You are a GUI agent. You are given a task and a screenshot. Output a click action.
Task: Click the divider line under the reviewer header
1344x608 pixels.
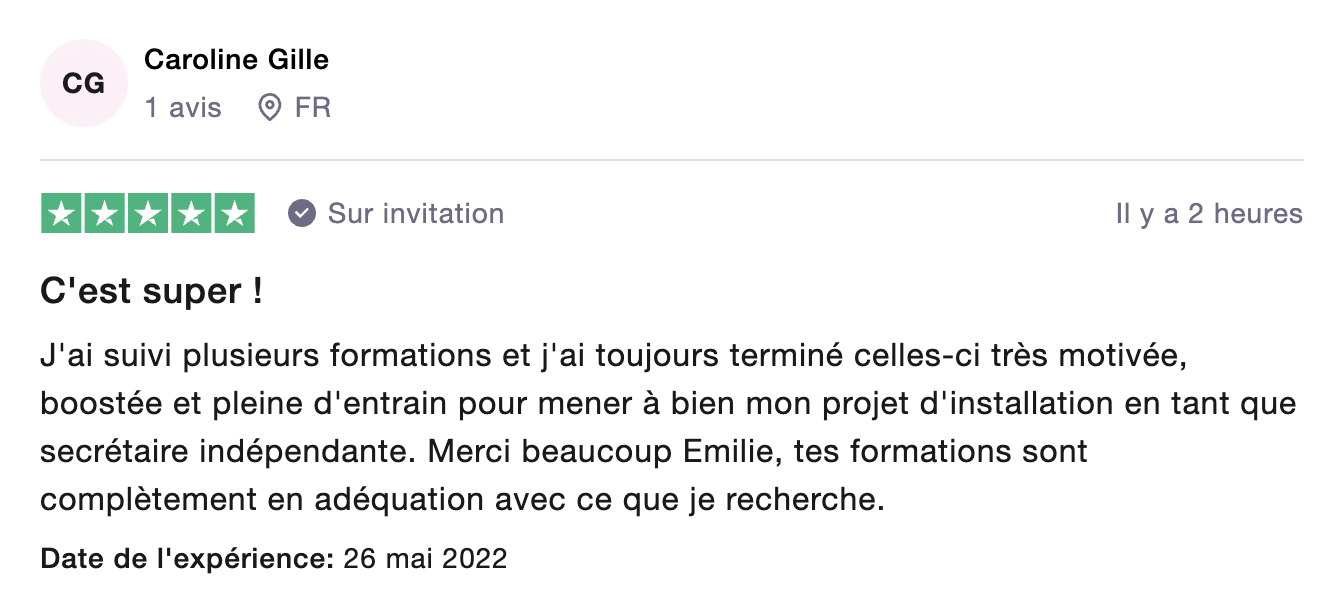coord(672,160)
